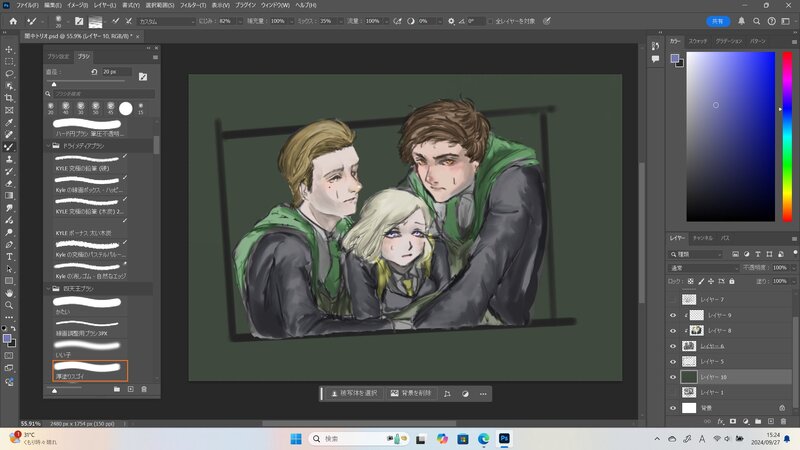Select the Rectangle shape tool
800x450 pixels.
[x=9, y=281]
